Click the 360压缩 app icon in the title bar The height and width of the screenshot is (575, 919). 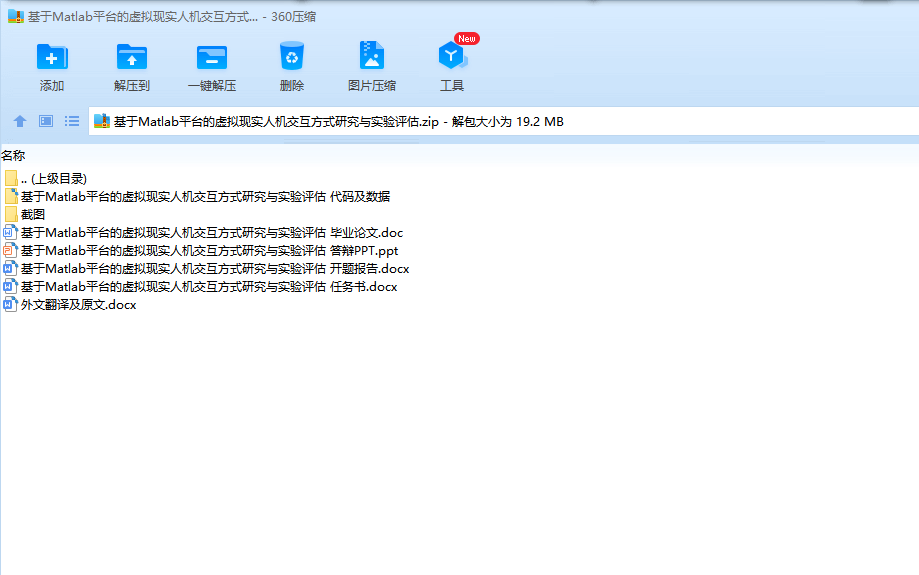[x=16, y=16]
